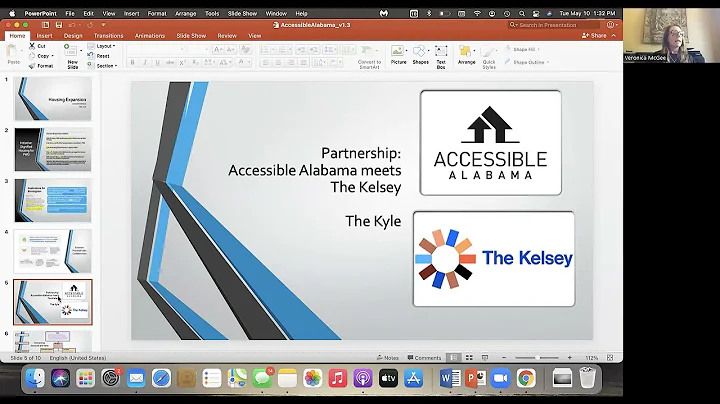
Task: Open the Slide Show menu bar item
Action: pyautogui.click(x=242, y=13)
